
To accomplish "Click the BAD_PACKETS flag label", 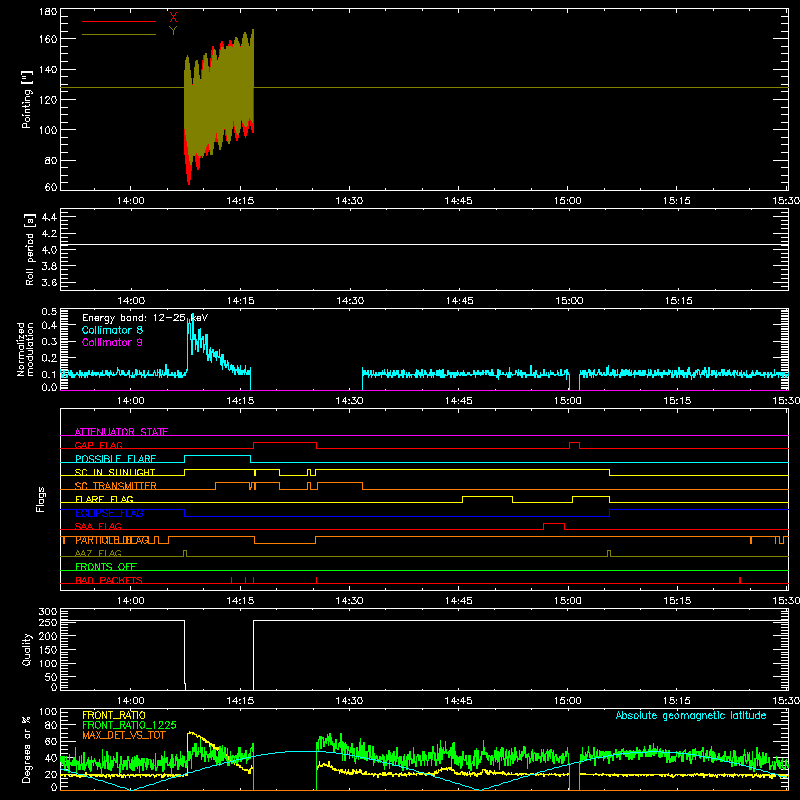I will [x=109, y=580].
